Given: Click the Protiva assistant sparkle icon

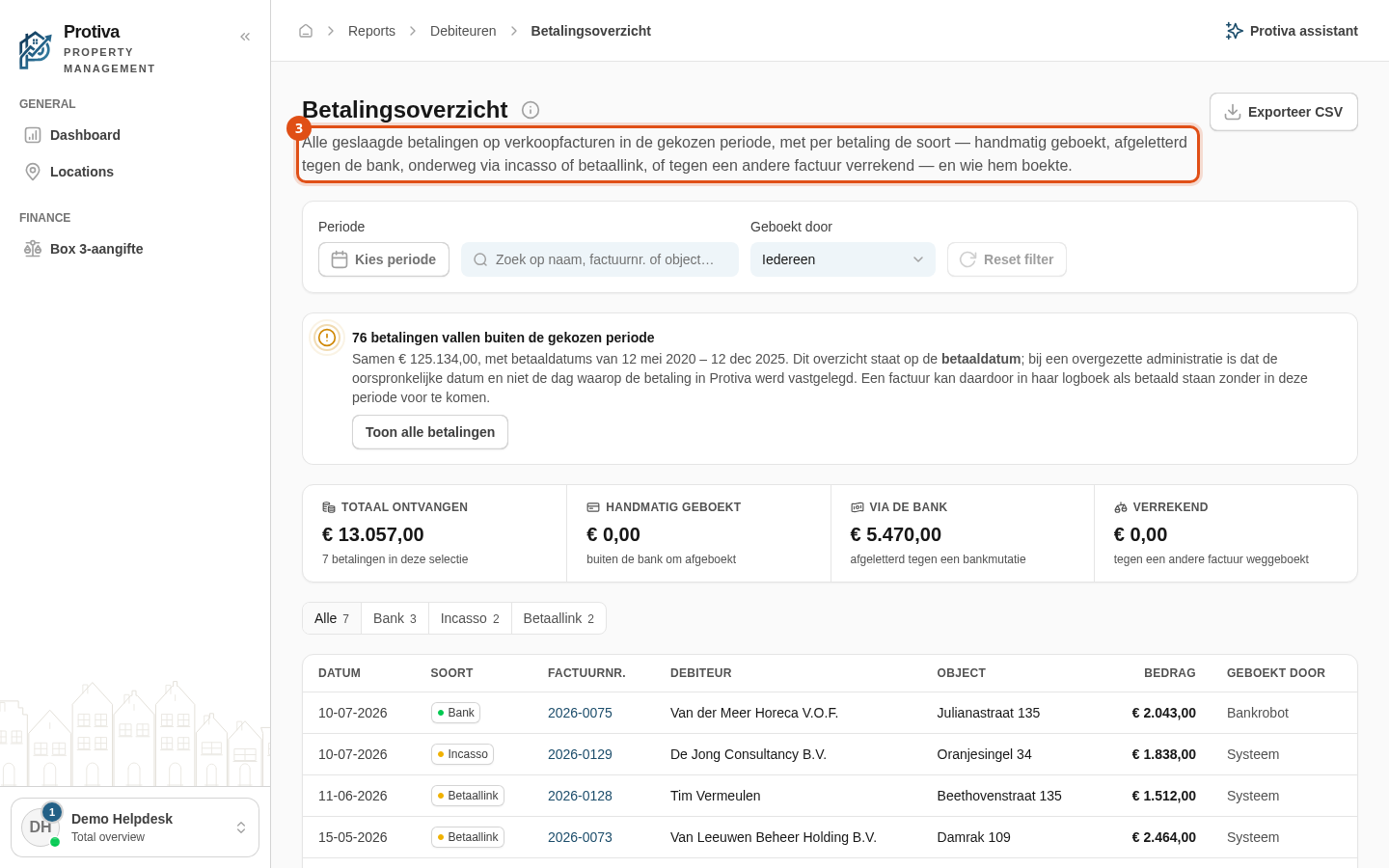Looking at the screenshot, I should tap(1234, 31).
